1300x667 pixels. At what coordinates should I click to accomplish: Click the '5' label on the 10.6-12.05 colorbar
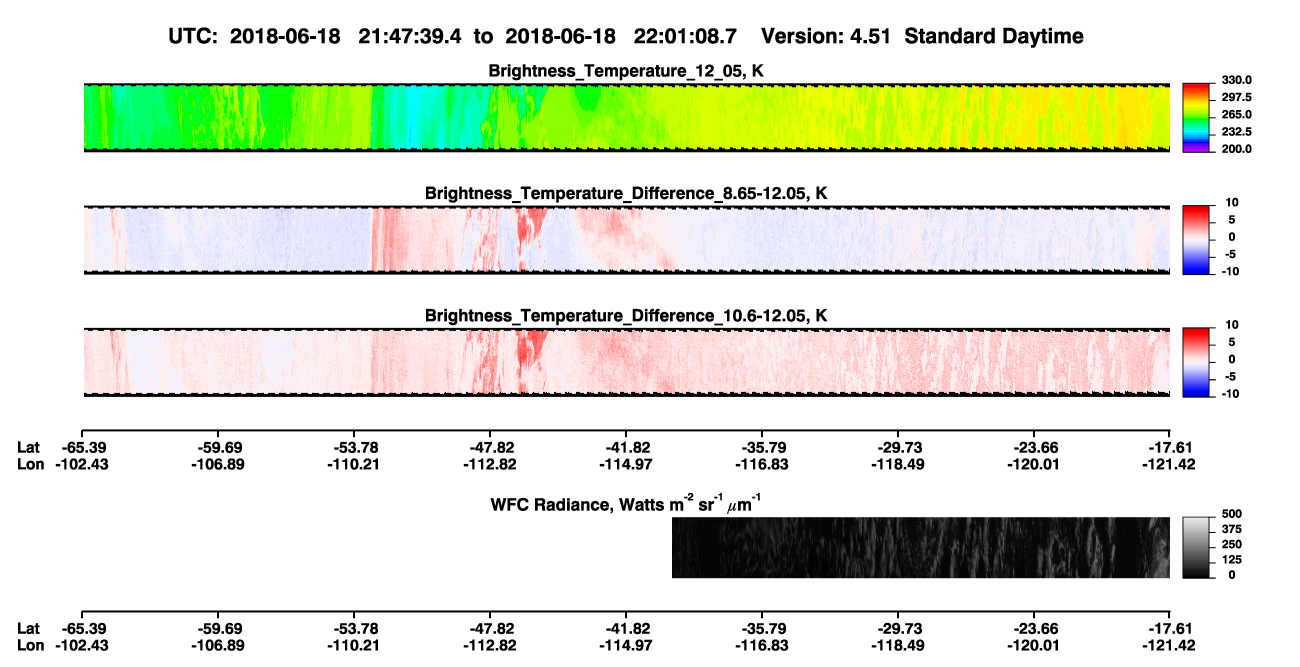[1232, 343]
